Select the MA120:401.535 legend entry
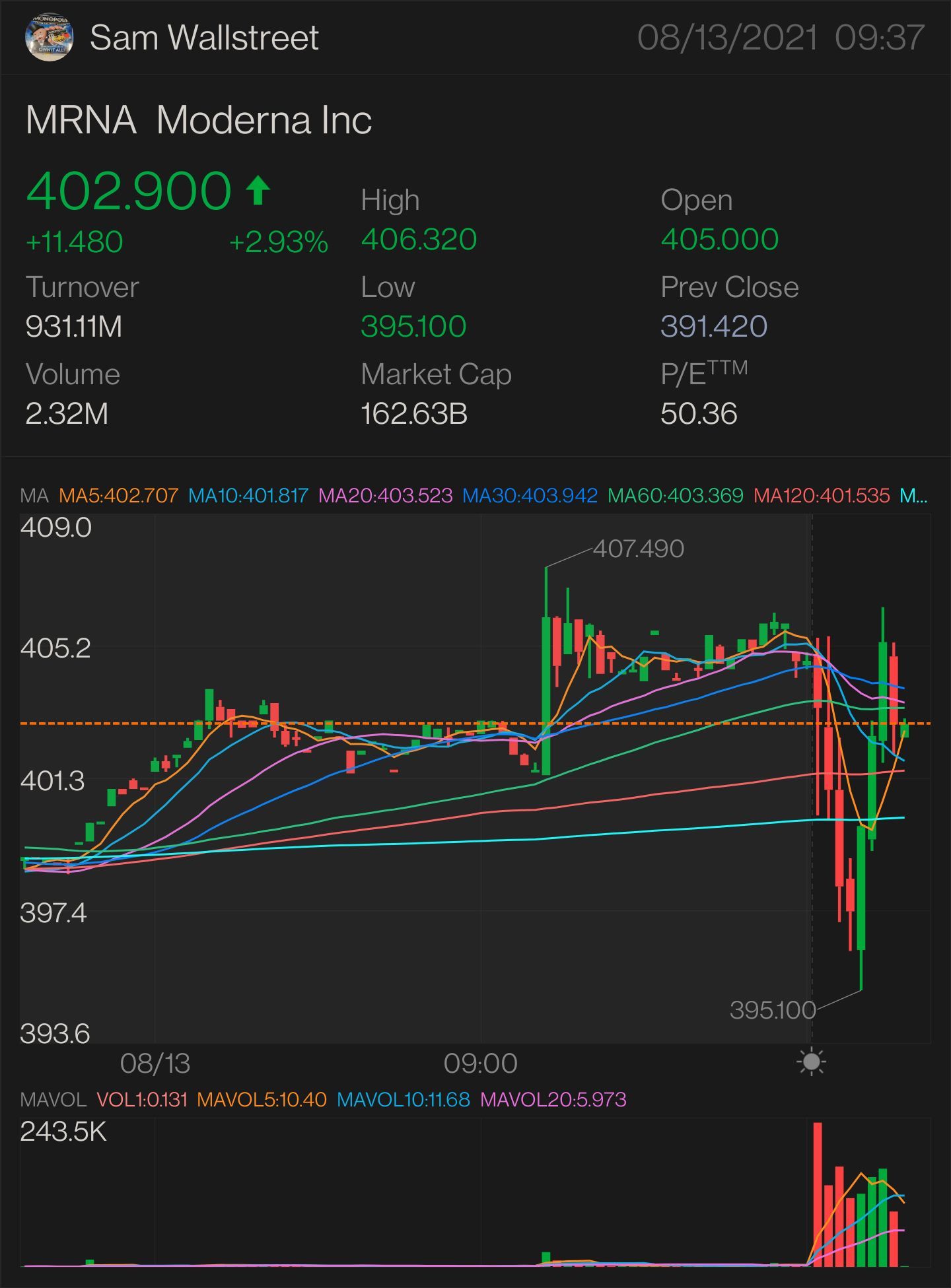Image resolution: width=951 pixels, height=1288 pixels. click(x=822, y=495)
